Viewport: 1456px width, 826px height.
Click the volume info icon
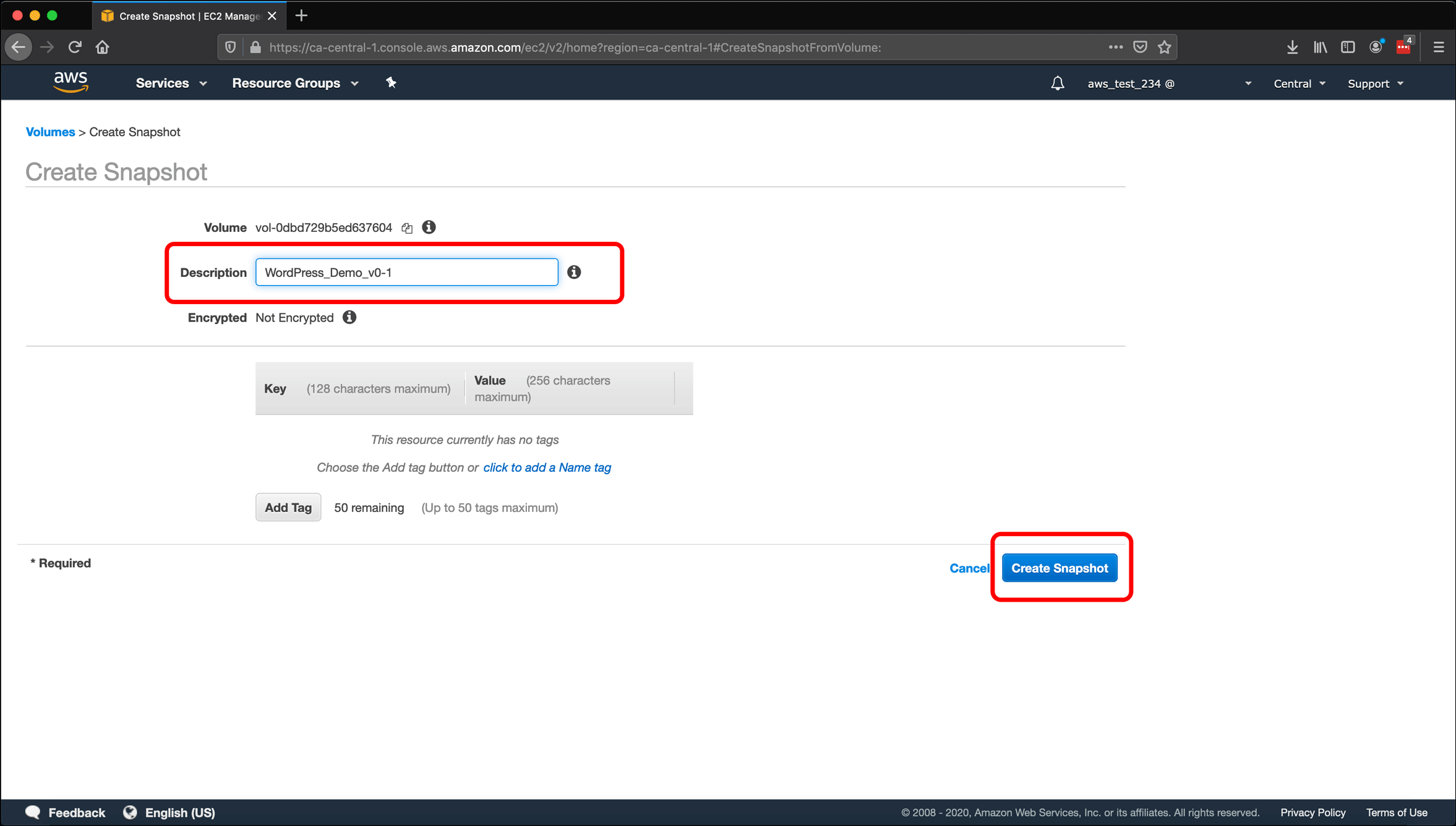click(428, 227)
